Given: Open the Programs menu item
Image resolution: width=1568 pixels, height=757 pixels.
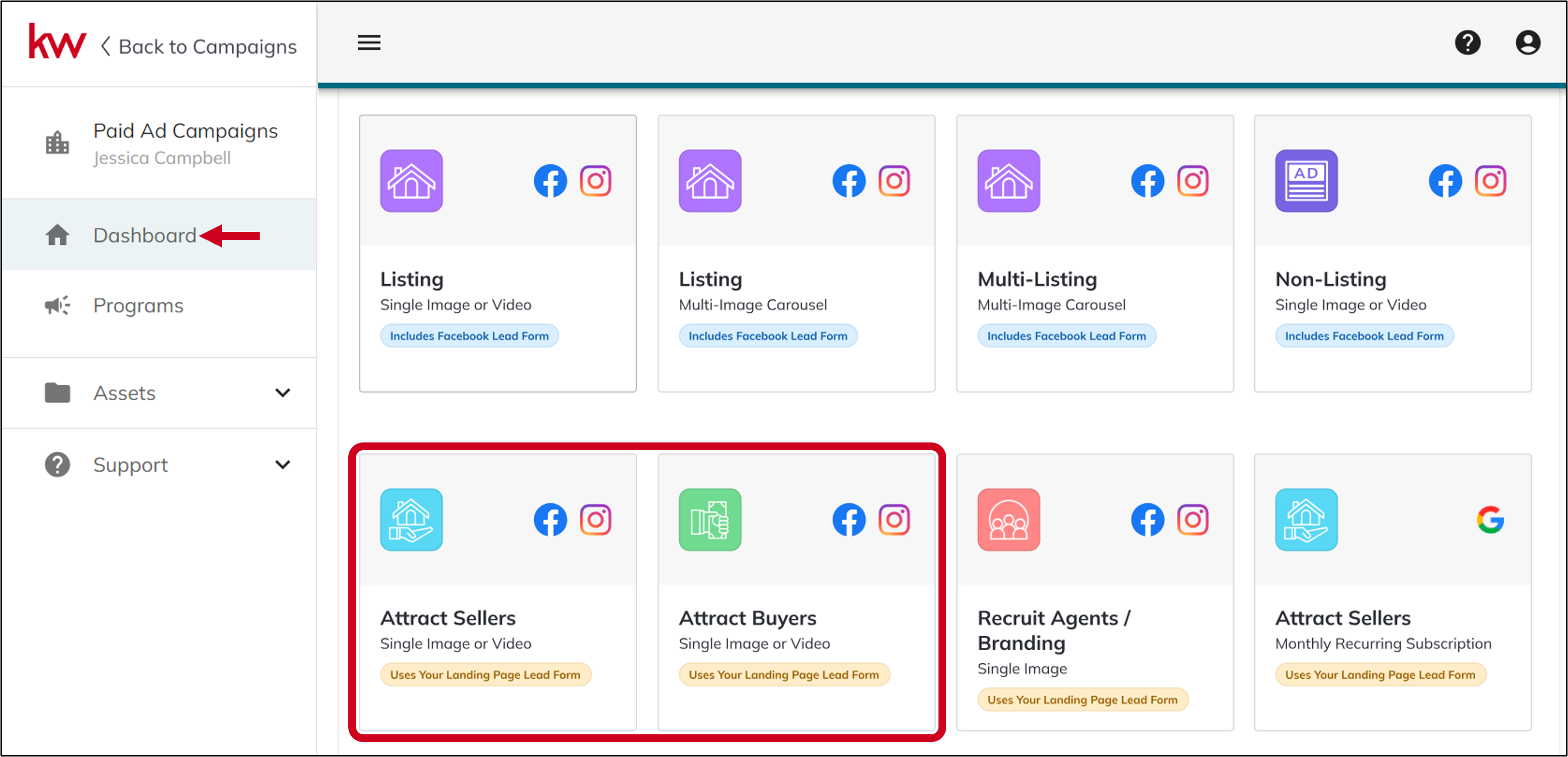Looking at the screenshot, I should click(x=159, y=306).
